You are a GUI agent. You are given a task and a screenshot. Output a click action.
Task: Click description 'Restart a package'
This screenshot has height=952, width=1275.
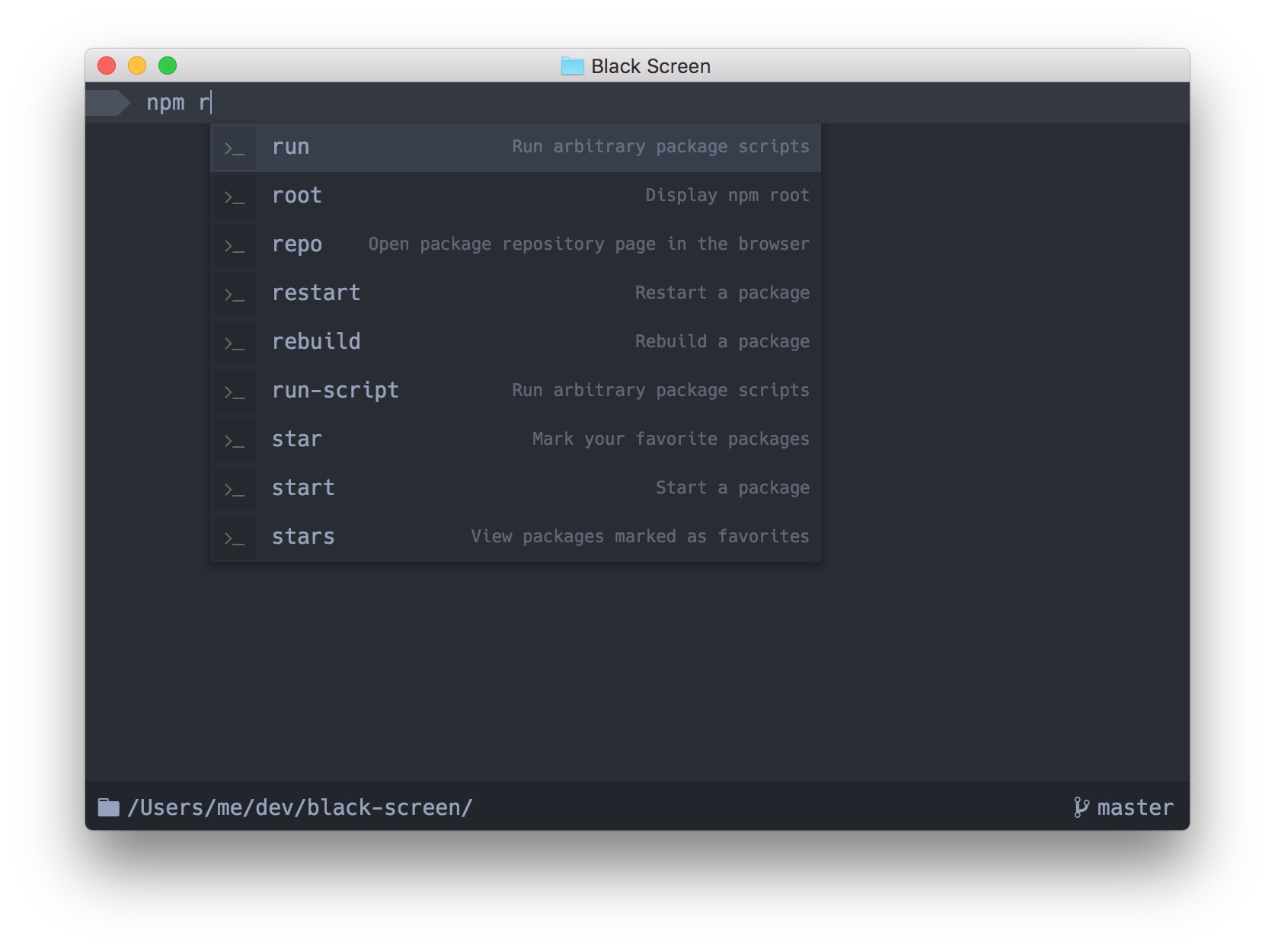click(722, 293)
